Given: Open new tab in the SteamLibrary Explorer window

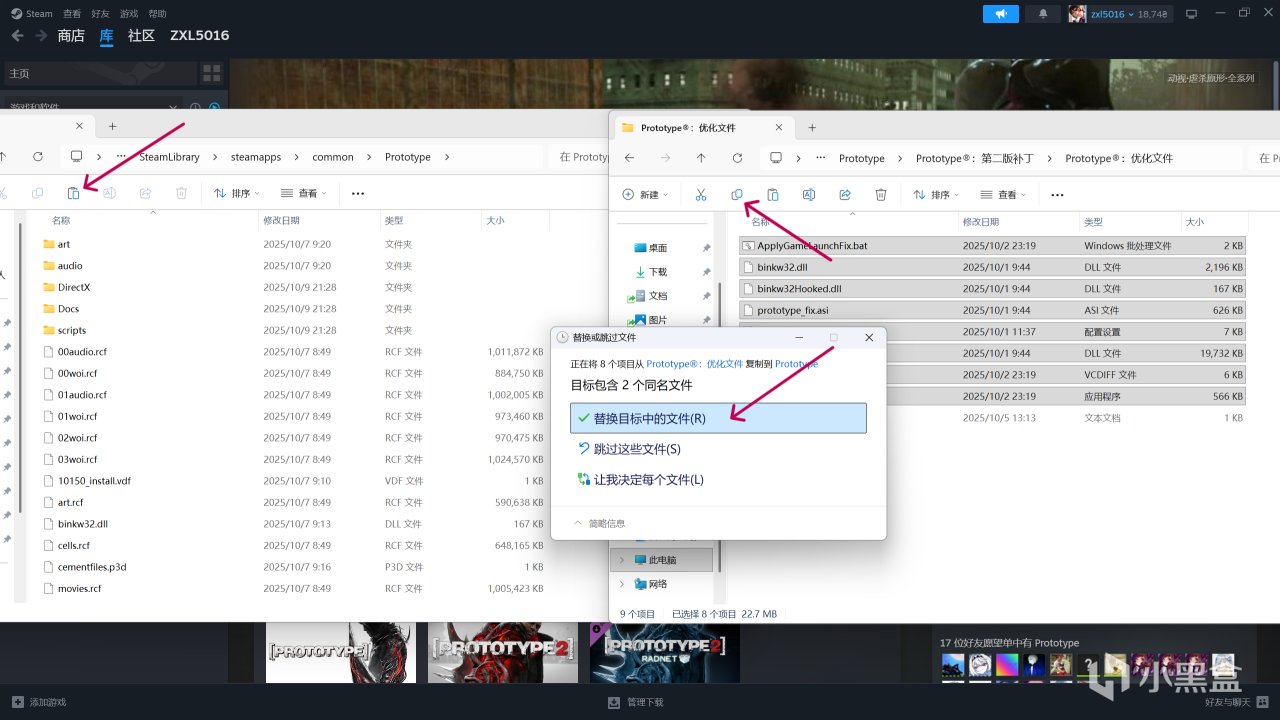Looking at the screenshot, I should tap(112, 126).
